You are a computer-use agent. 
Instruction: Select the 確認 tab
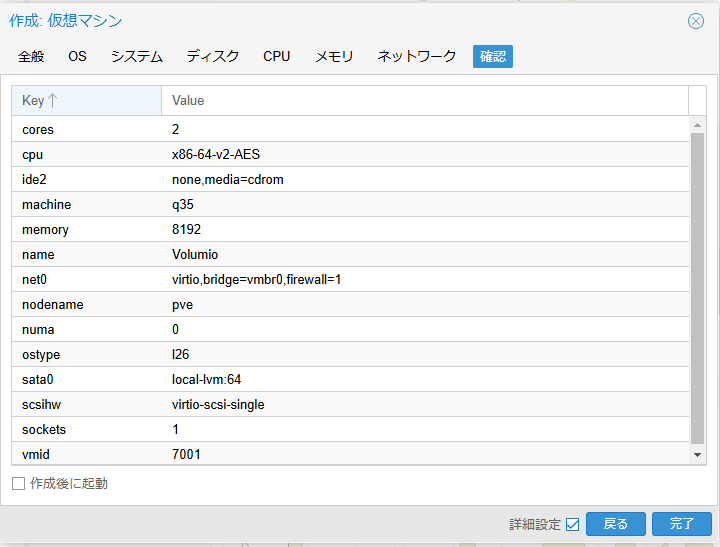[493, 56]
